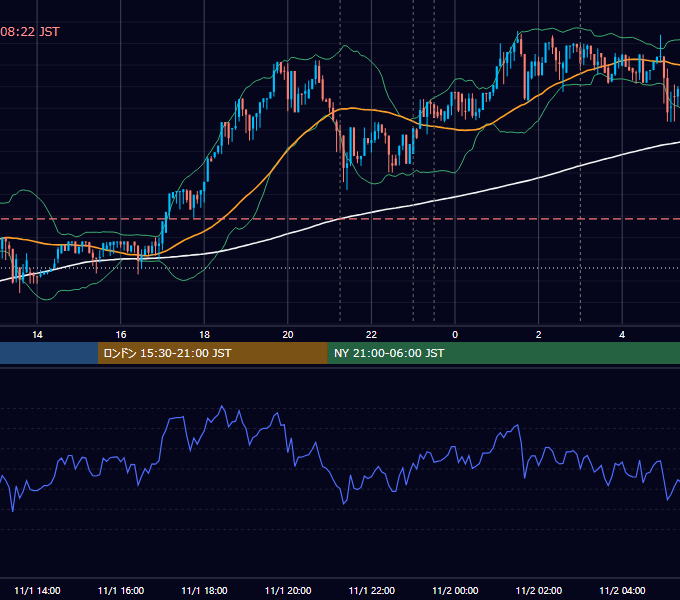
Task: Click the 11/1 14:00 date label
Action: tap(37, 590)
